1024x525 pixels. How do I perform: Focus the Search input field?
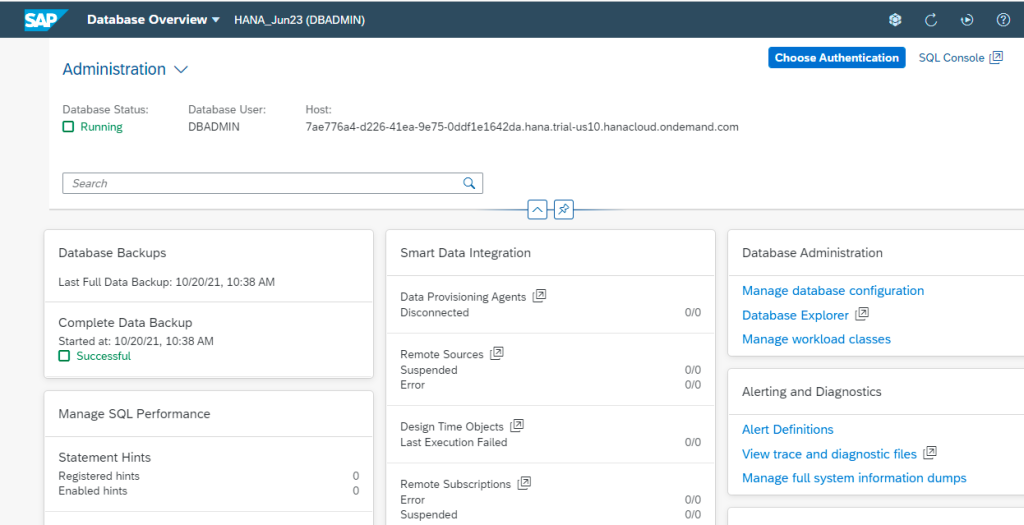[x=272, y=183]
